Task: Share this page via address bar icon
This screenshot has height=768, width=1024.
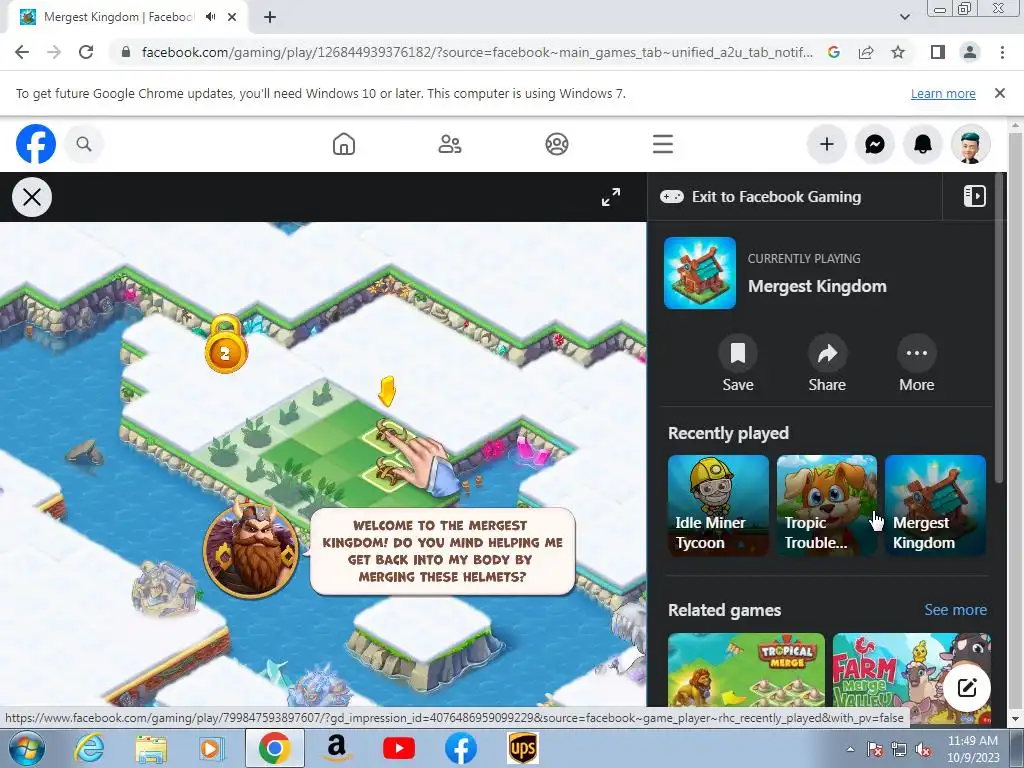Action: point(866,52)
